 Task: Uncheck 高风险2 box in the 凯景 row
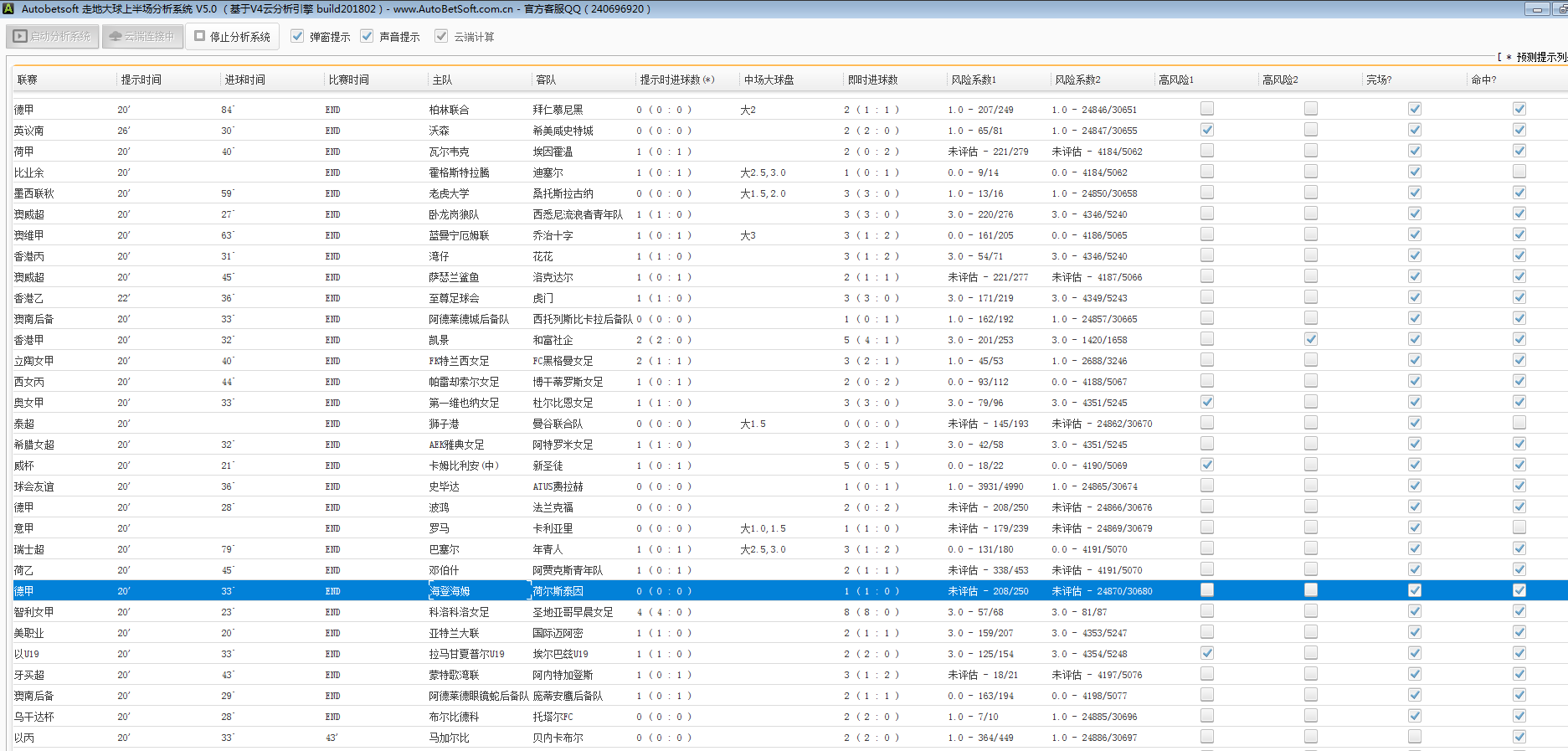[1310, 339]
